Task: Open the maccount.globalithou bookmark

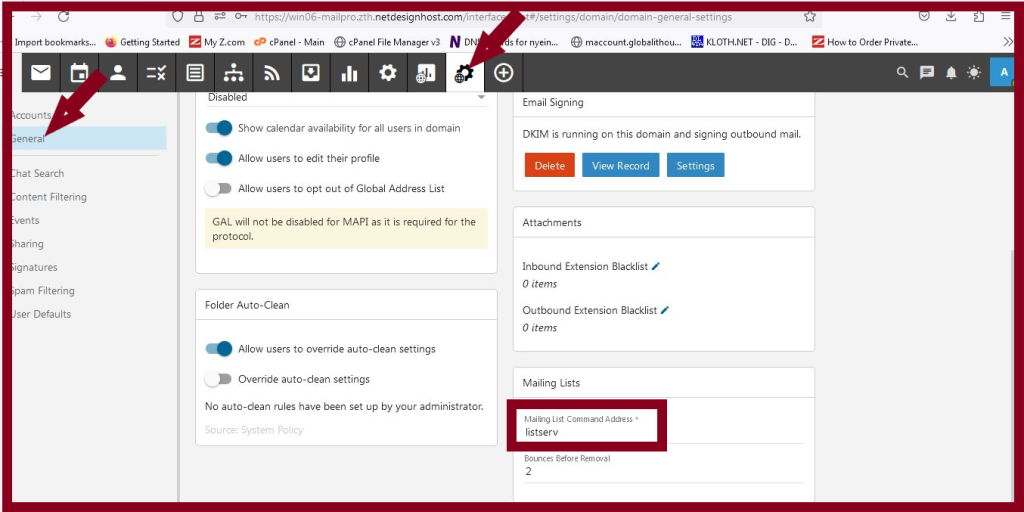Action: [x=626, y=42]
